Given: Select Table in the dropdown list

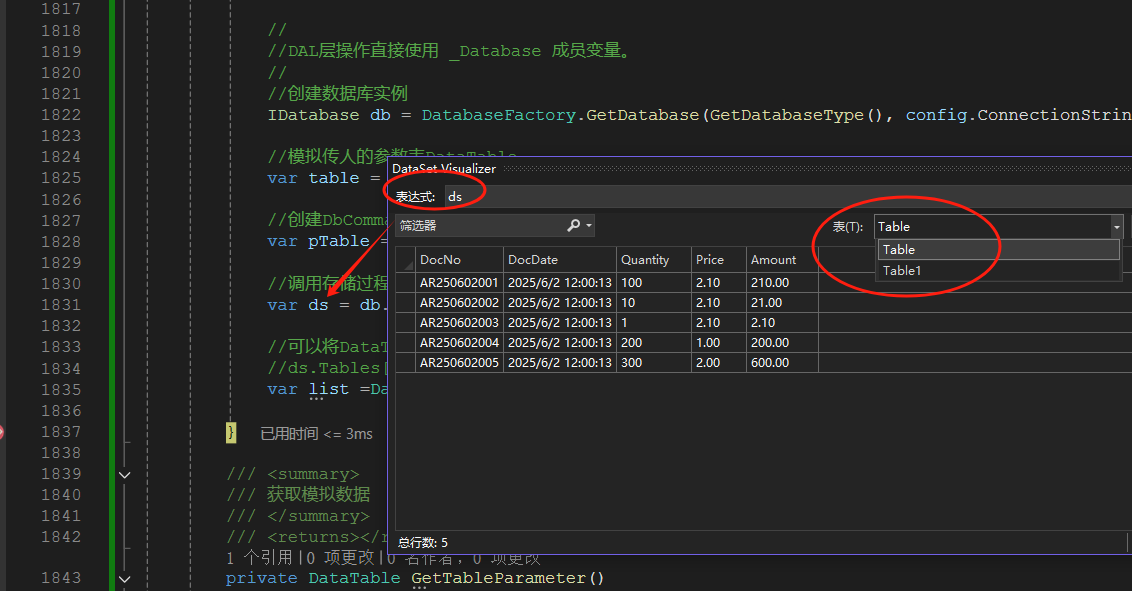Looking at the screenshot, I should point(998,250).
